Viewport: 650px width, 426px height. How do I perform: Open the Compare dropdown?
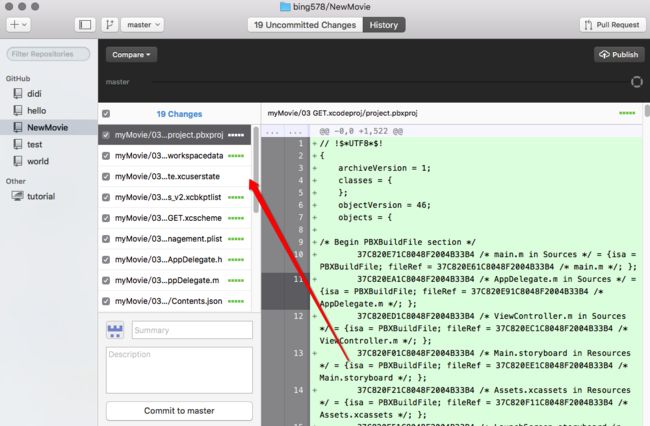click(131, 55)
